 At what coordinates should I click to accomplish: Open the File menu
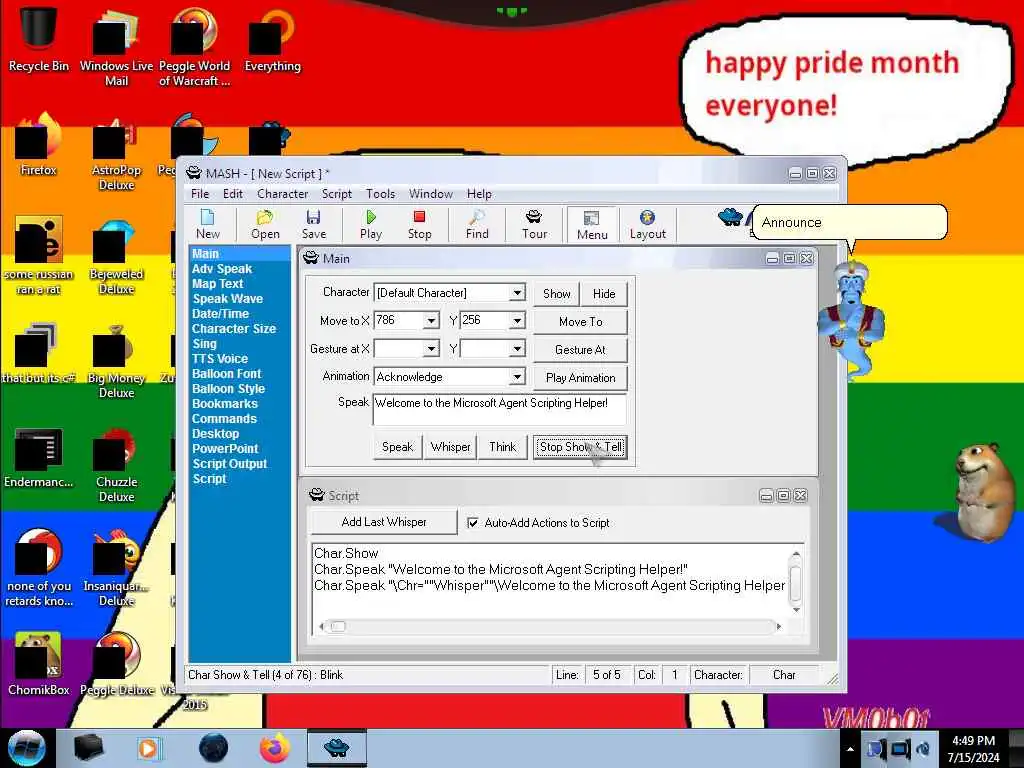[x=200, y=194]
